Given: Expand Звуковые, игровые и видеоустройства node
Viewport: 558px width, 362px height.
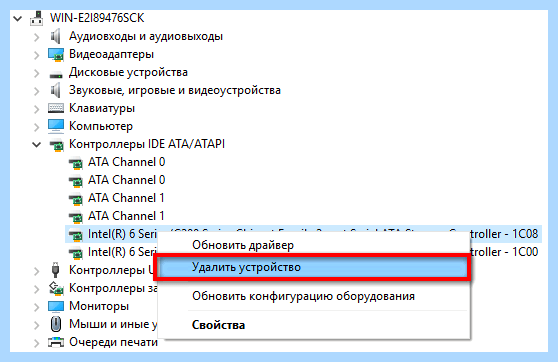Looking at the screenshot, I should click(x=37, y=91).
